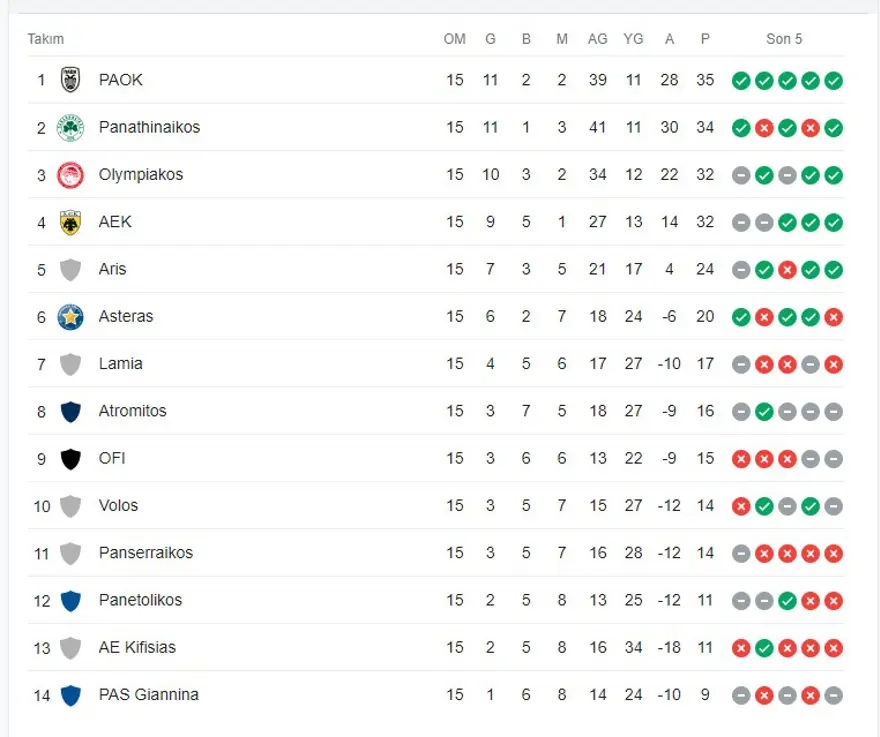The width and height of the screenshot is (880, 737).
Task: Open the Panathinaikos team page
Action: pos(149,127)
